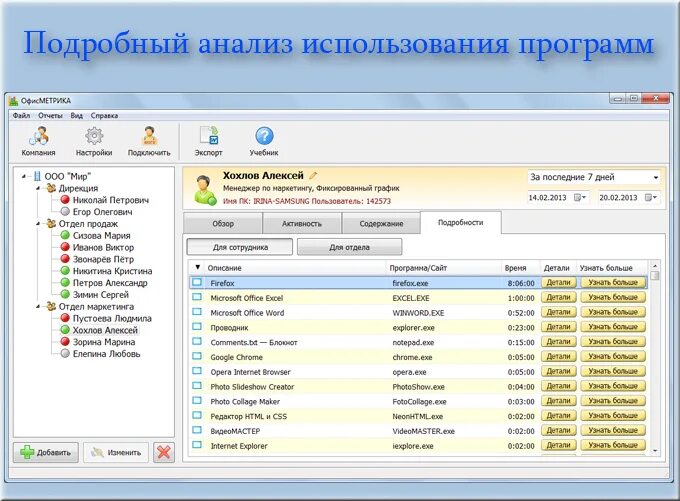Click the employee avatar in the header
The width and height of the screenshot is (680, 501).
(205, 190)
